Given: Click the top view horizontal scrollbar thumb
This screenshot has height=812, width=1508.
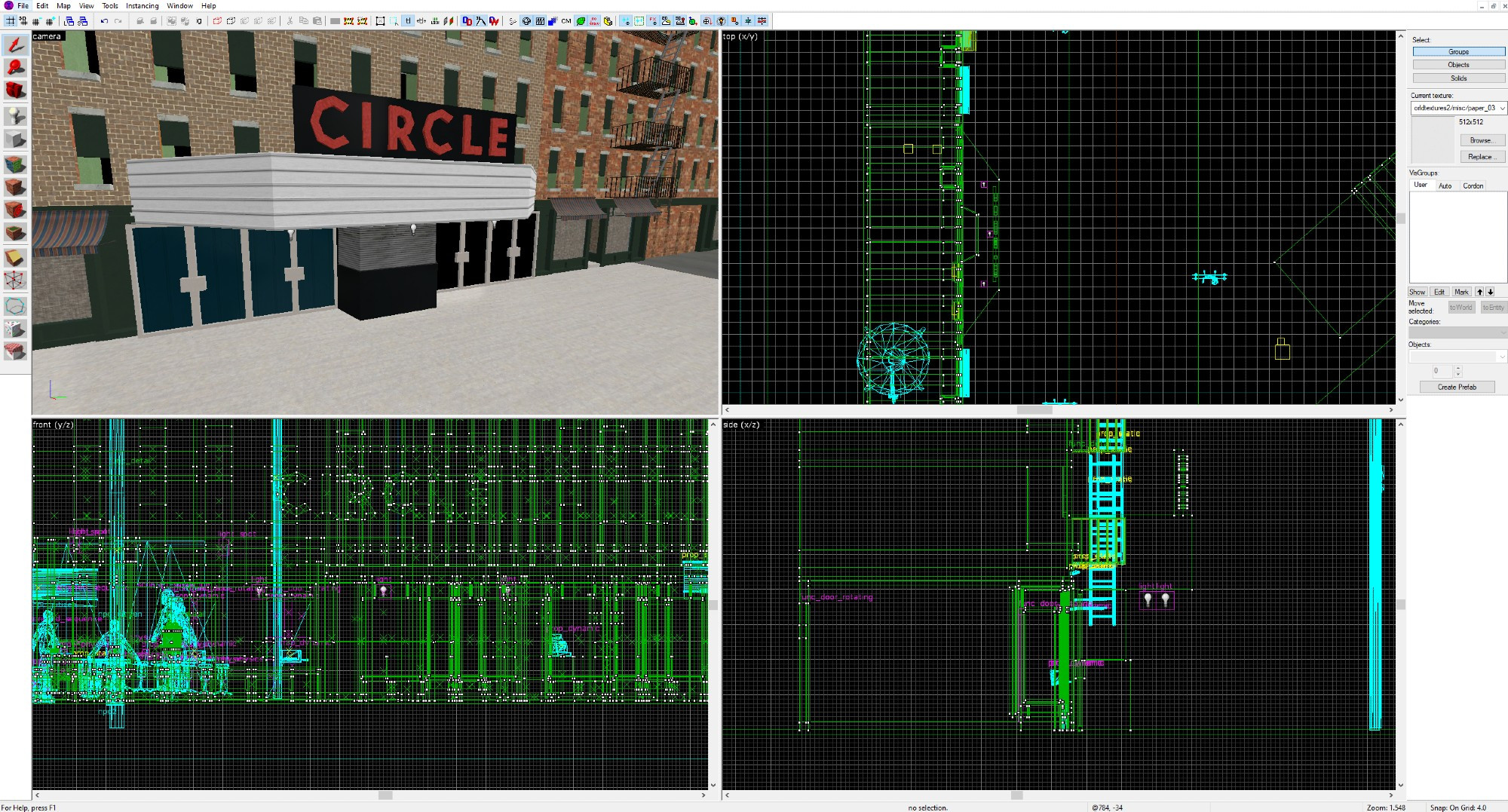Looking at the screenshot, I should pyautogui.click(x=1034, y=410).
